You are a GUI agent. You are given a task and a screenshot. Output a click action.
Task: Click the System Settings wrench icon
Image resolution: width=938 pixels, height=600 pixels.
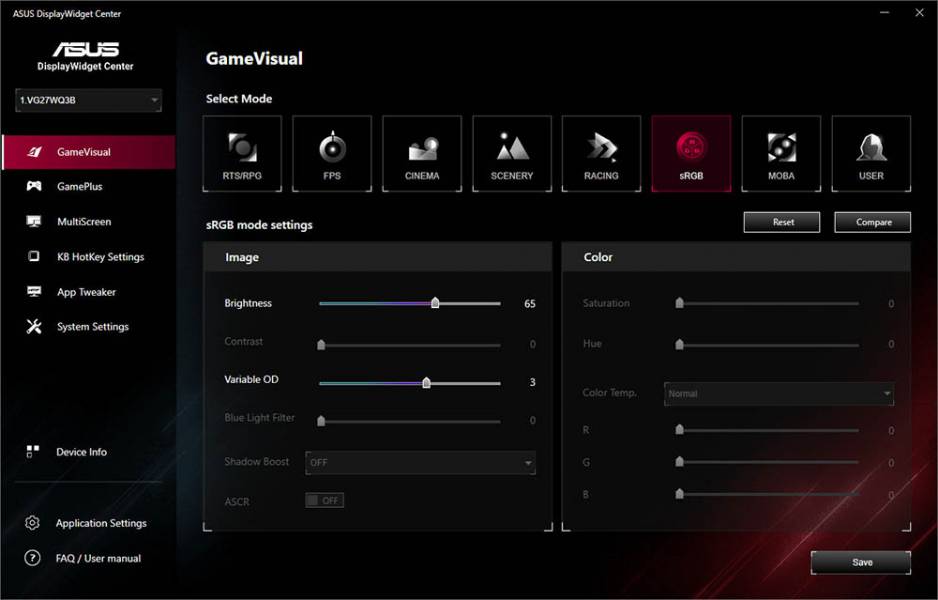click(34, 326)
